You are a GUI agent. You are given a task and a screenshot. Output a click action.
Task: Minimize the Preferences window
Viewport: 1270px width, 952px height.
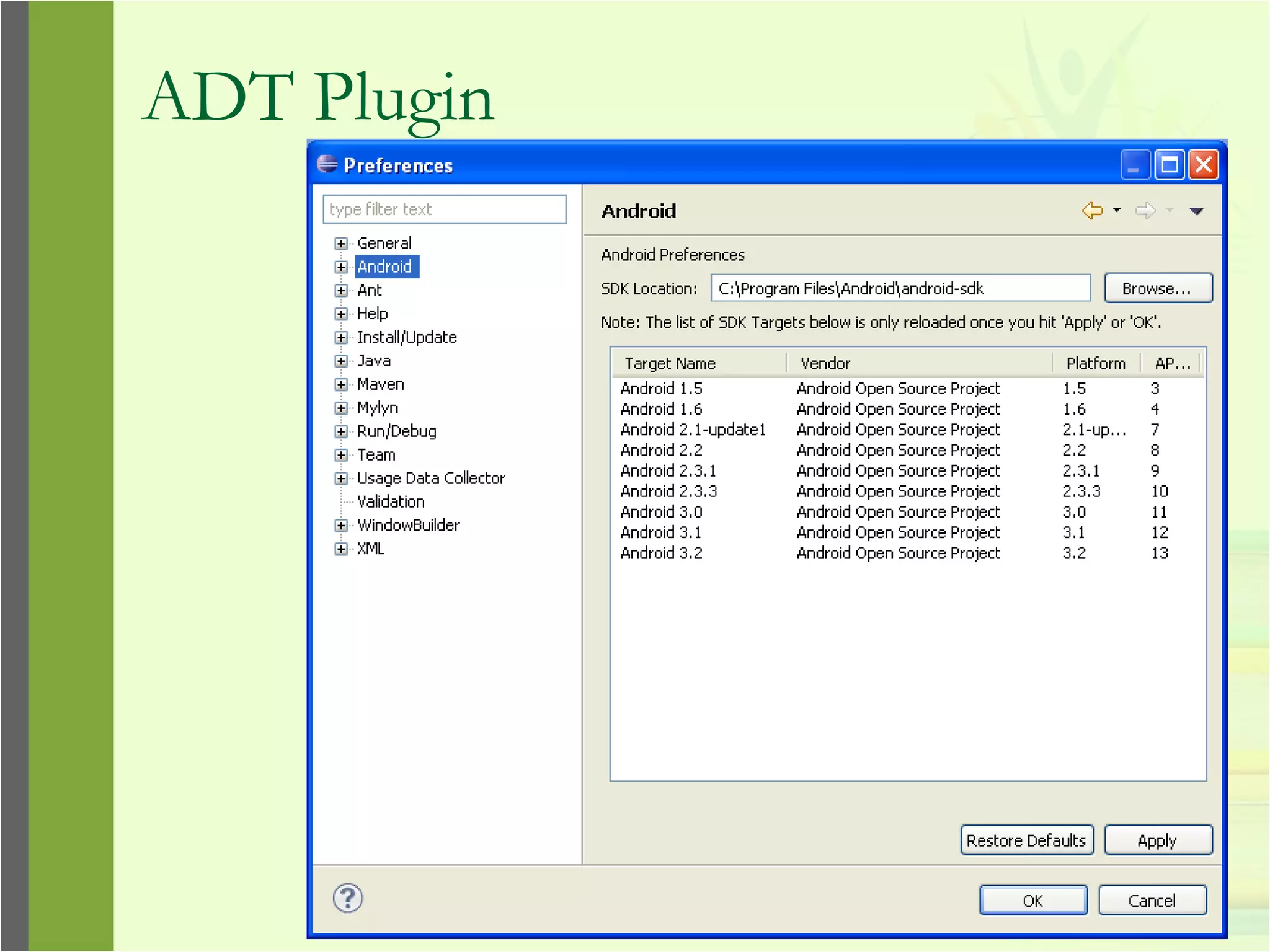pos(1136,165)
